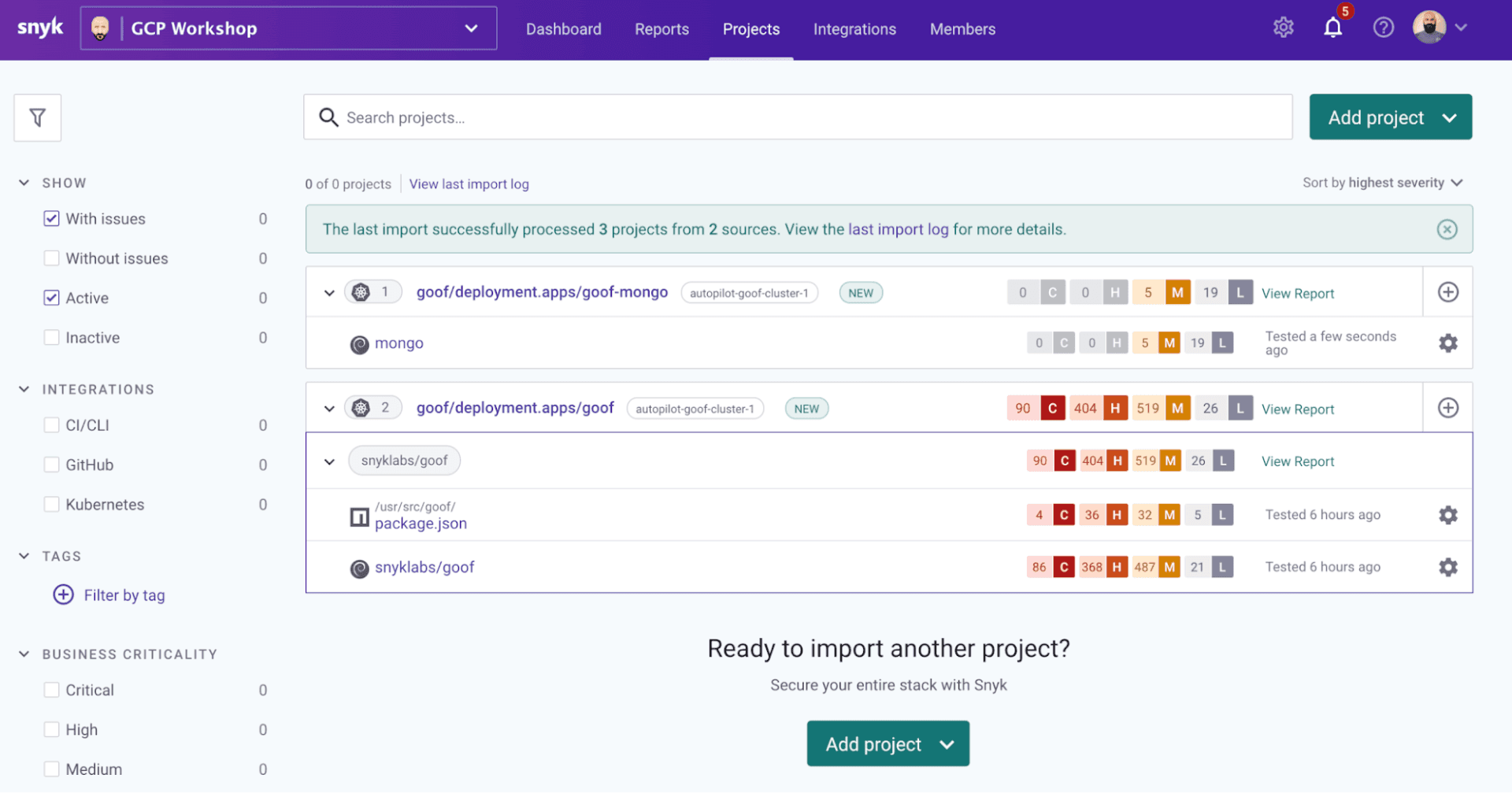Open the mongo project link
The height and width of the screenshot is (793, 1512).
pos(398,343)
